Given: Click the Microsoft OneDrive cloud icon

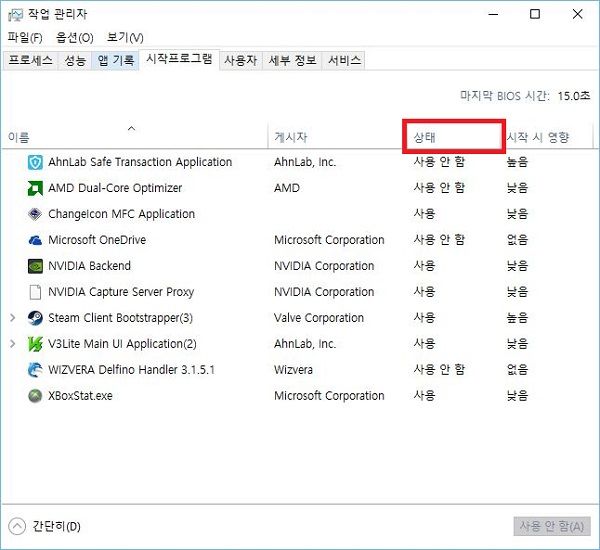Looking at the screenshot, I should (35, 240).
